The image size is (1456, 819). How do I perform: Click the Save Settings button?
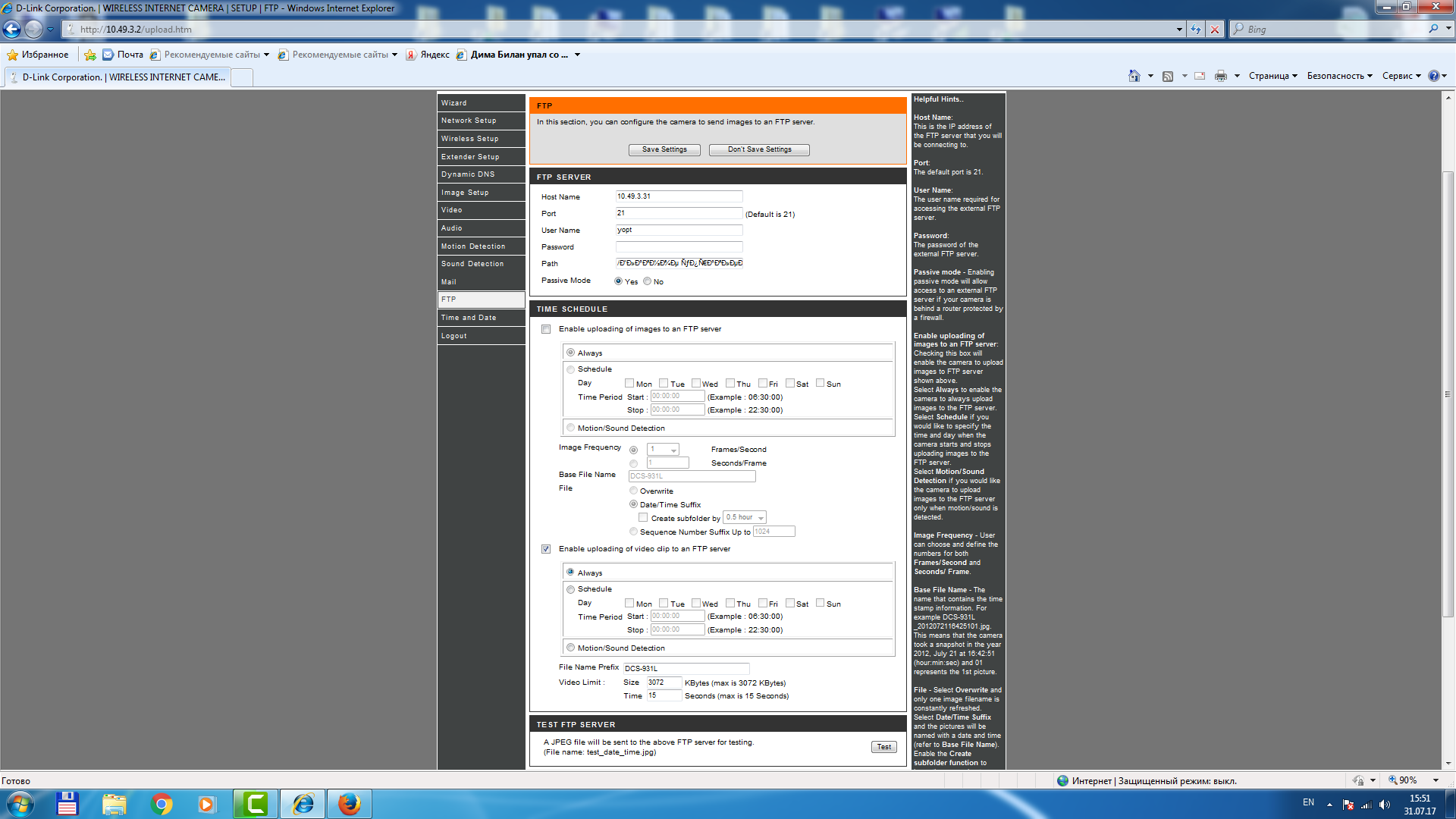click(x=664, y=149)
